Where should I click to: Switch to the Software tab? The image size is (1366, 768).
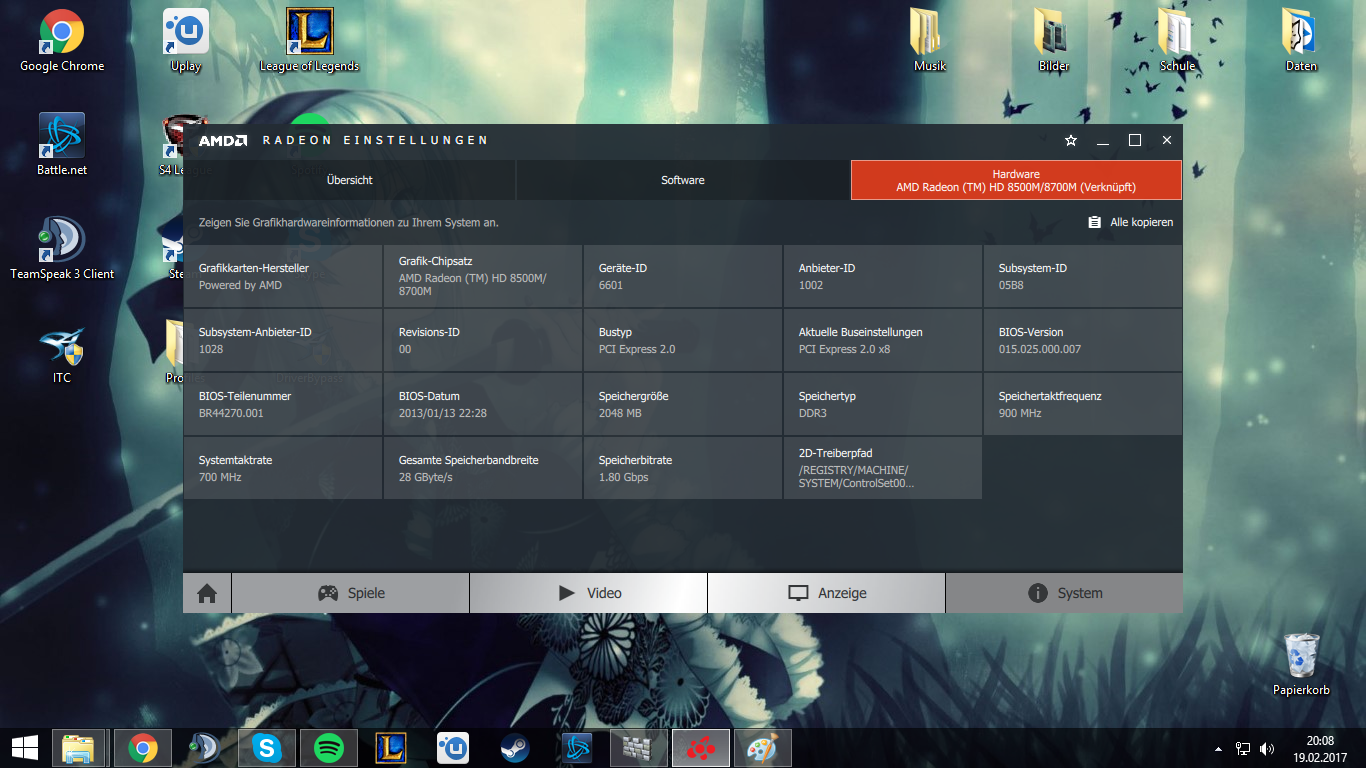click(683, 180)
